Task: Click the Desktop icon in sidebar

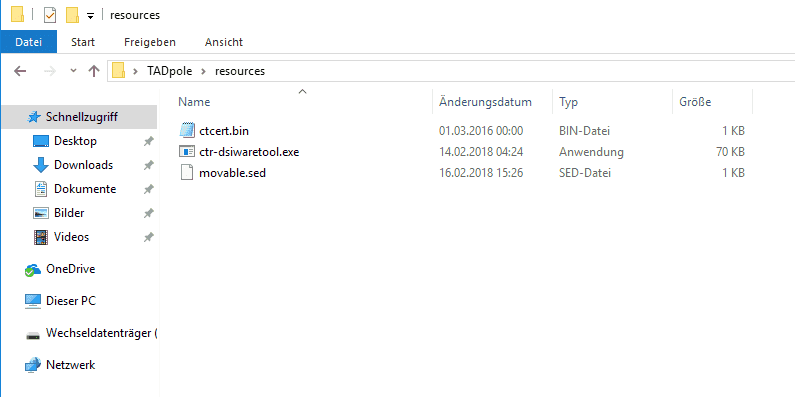Action: 41,141
